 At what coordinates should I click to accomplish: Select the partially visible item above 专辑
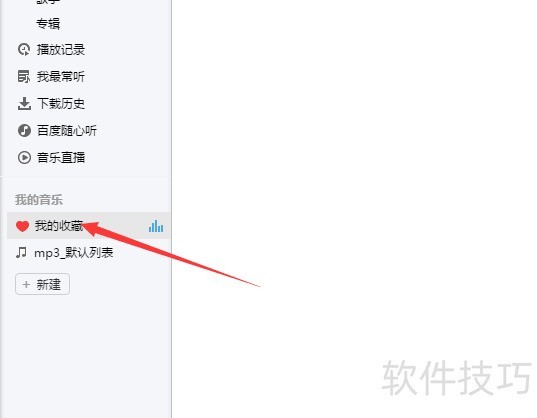pyautogui.click(x=48, y=2)
